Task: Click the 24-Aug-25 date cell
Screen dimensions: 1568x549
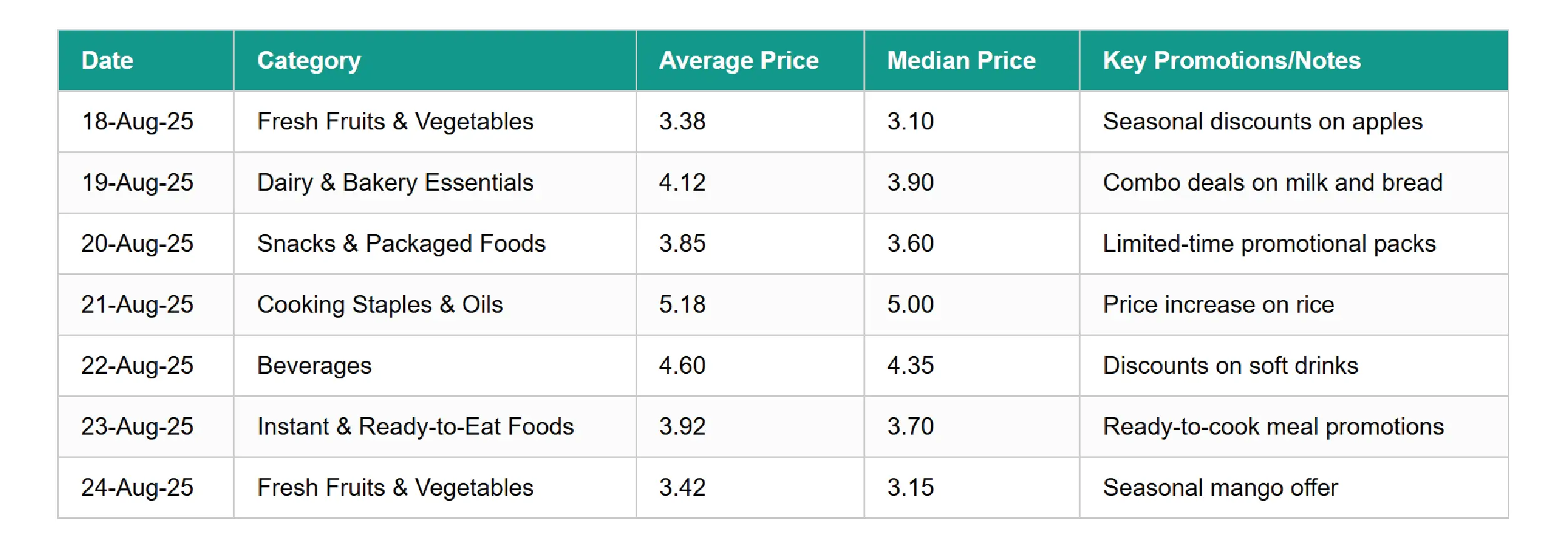Action: click(x=137, y=488)
